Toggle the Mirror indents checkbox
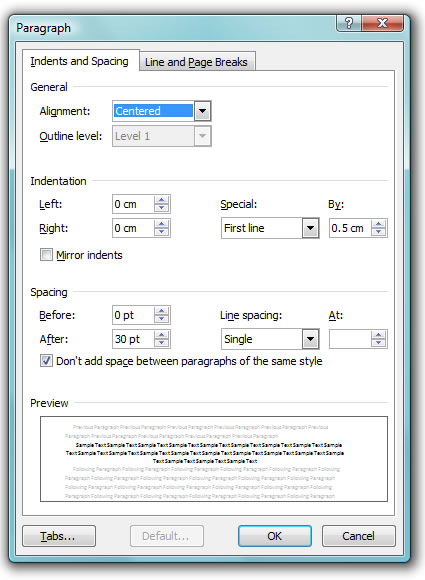Viewport: 425px width, 580px height. [46, 255]
